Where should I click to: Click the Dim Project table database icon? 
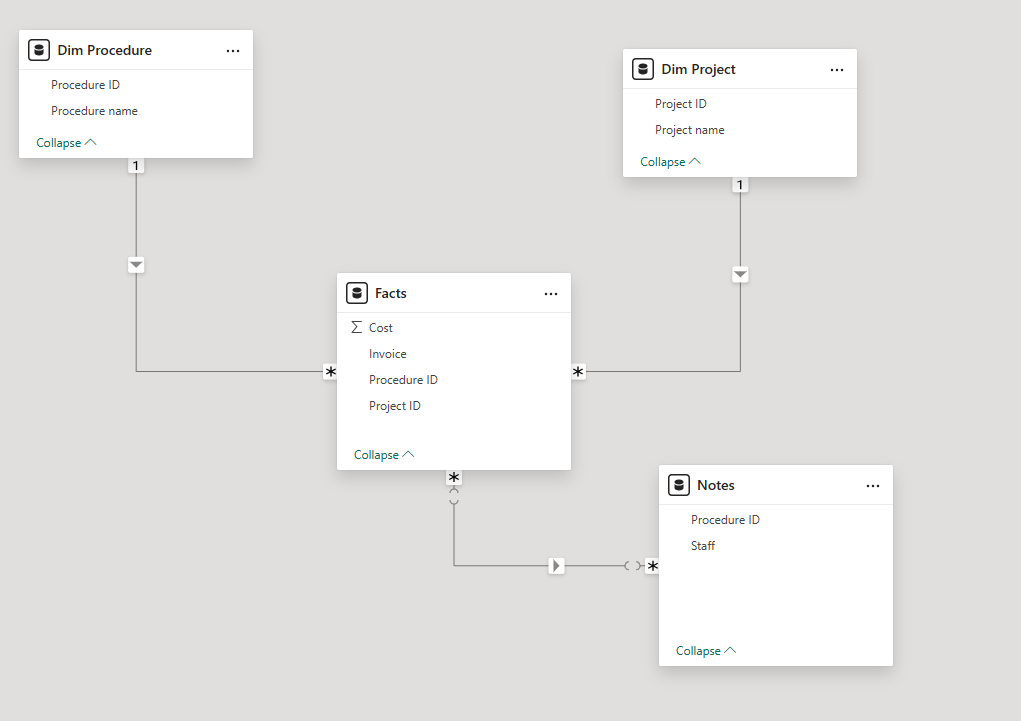[x=643, y=69]
